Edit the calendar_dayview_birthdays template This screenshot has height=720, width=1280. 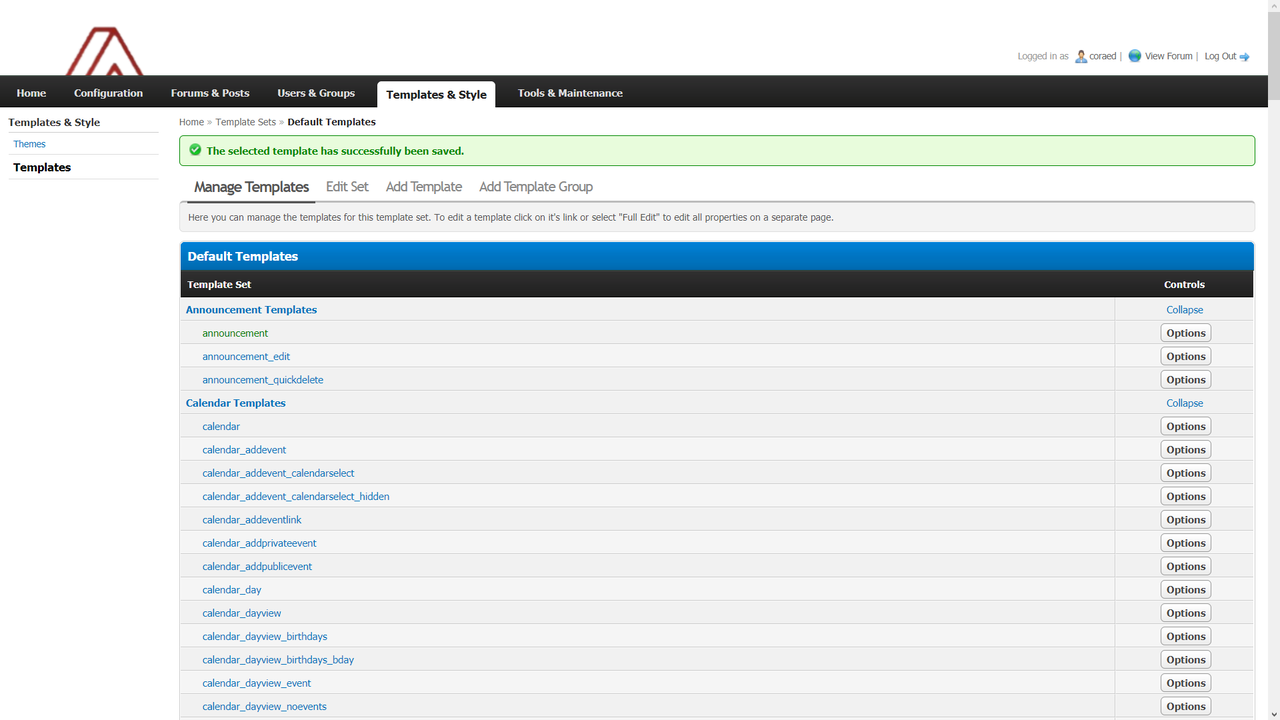[265, 636]
